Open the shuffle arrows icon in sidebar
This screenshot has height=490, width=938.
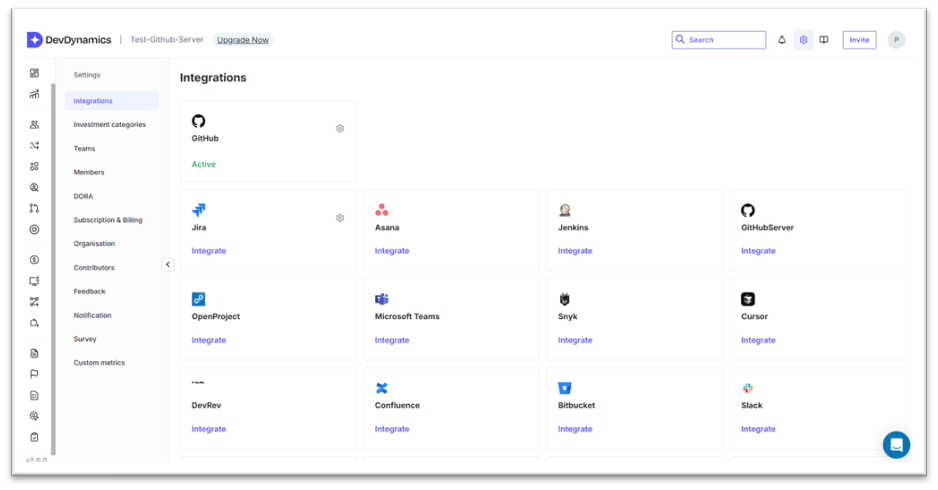pos(34,145)
